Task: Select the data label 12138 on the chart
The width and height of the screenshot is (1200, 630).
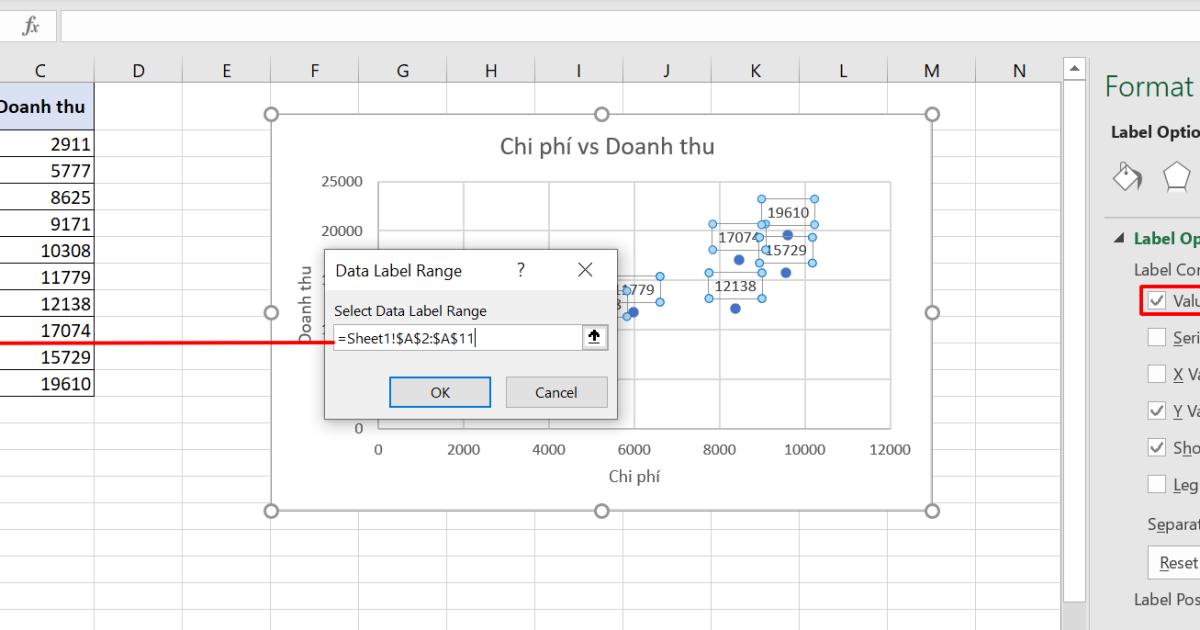Action: 735,286
